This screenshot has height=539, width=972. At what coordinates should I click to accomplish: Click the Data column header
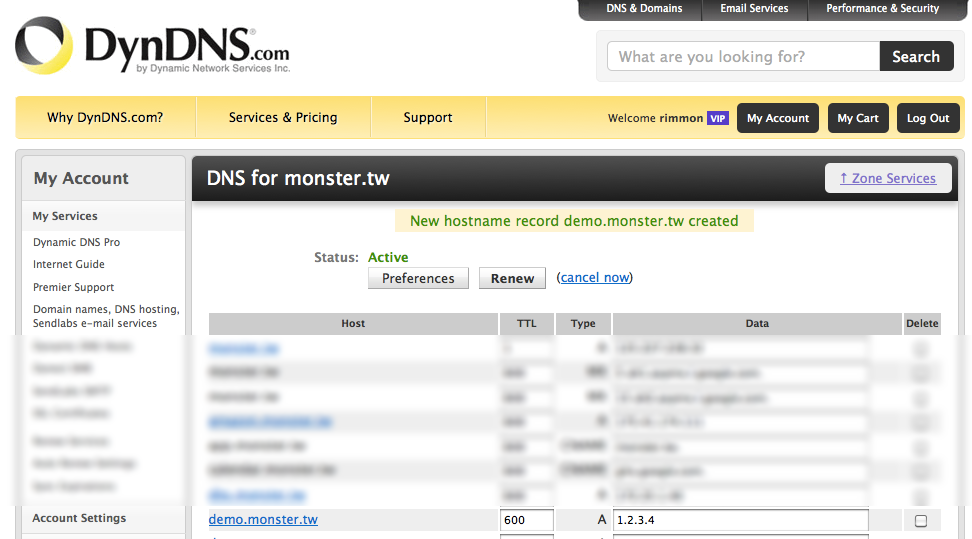[757, 323]
